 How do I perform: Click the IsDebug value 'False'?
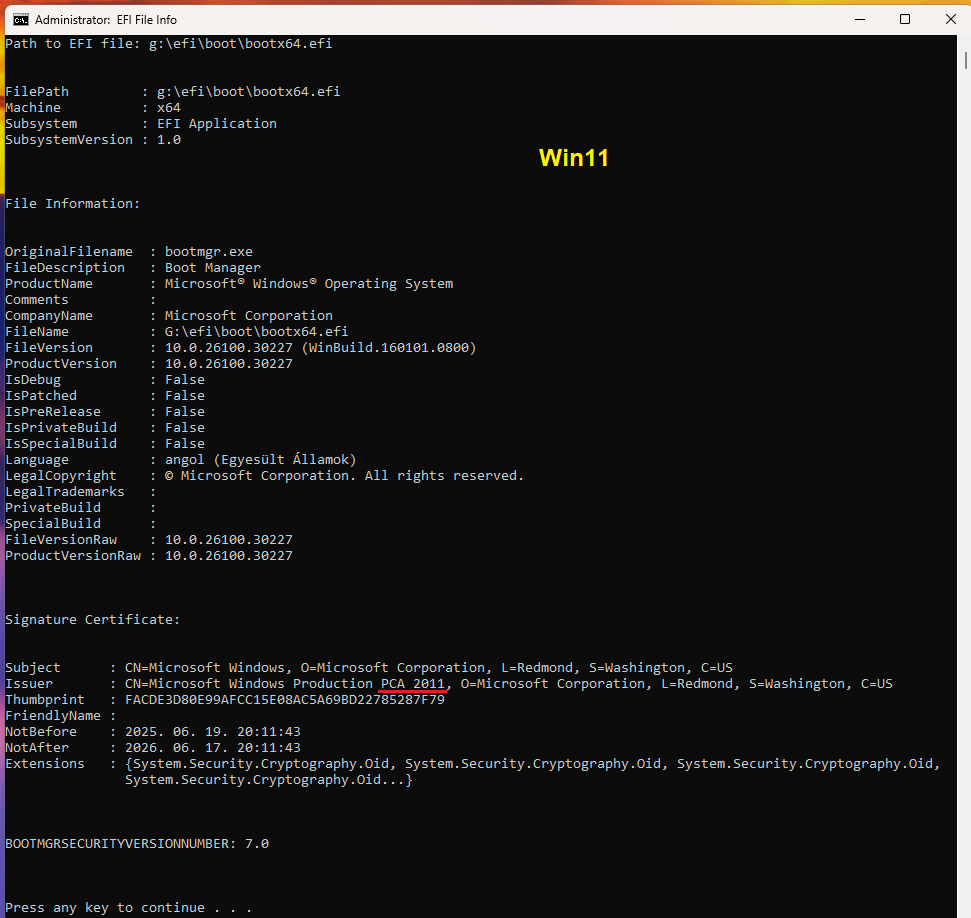(185, 380)
